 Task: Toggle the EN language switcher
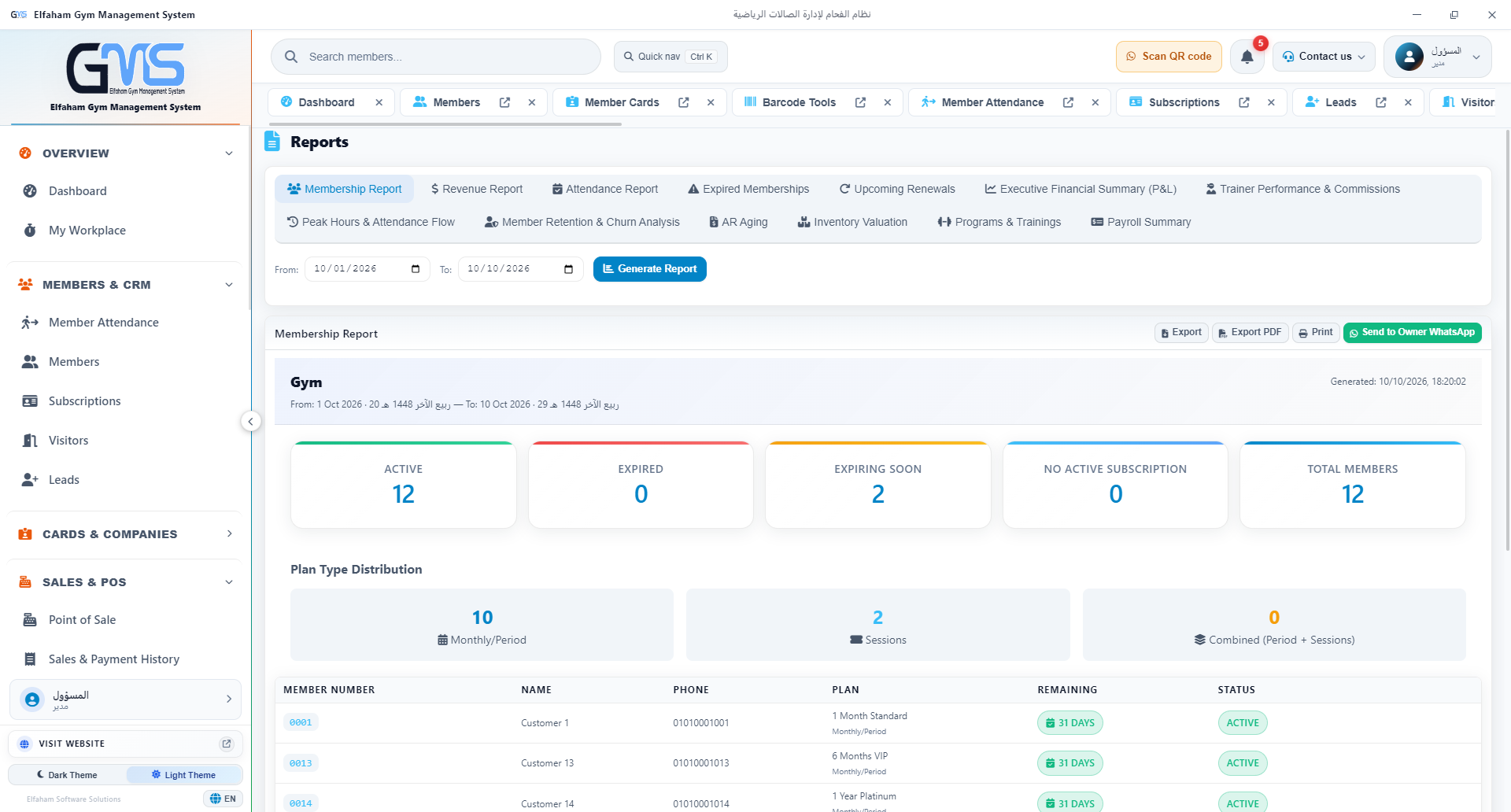[224, 799]
